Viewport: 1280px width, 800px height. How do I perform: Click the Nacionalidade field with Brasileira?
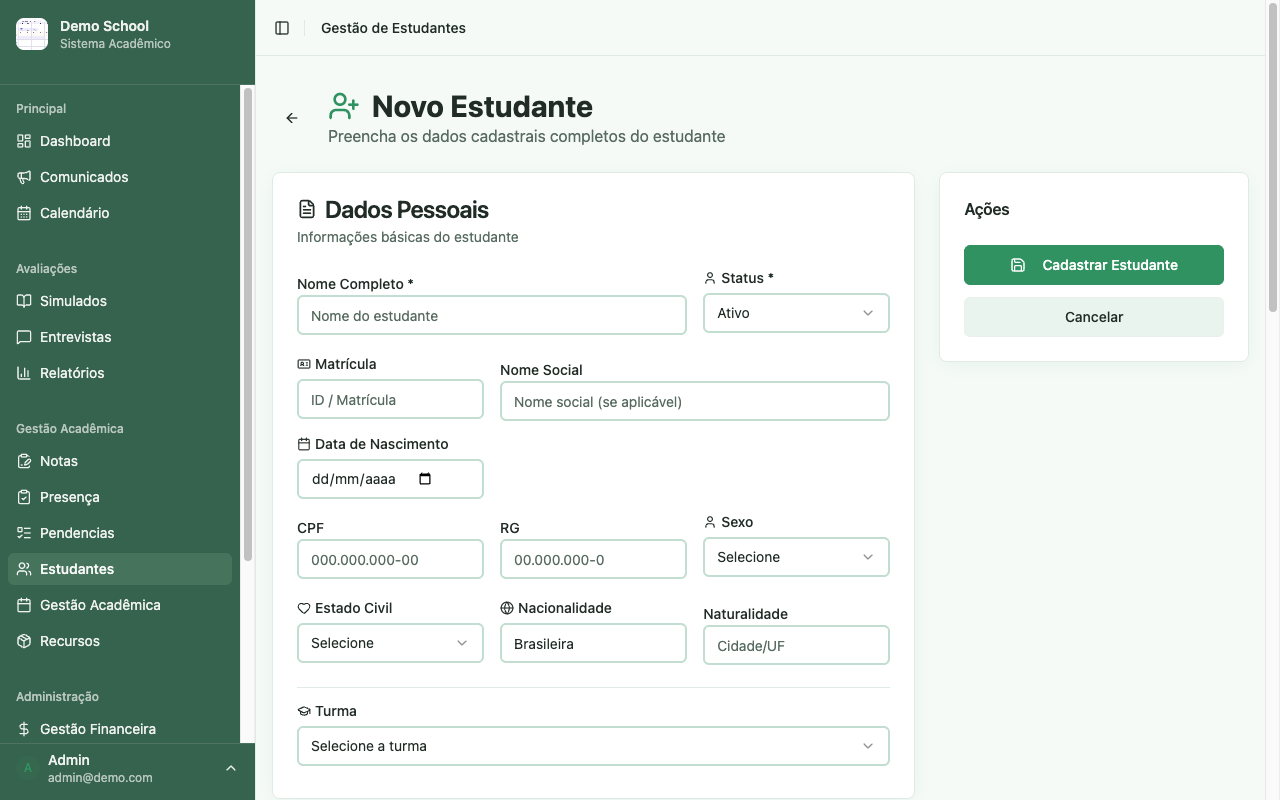click(593, 643)
